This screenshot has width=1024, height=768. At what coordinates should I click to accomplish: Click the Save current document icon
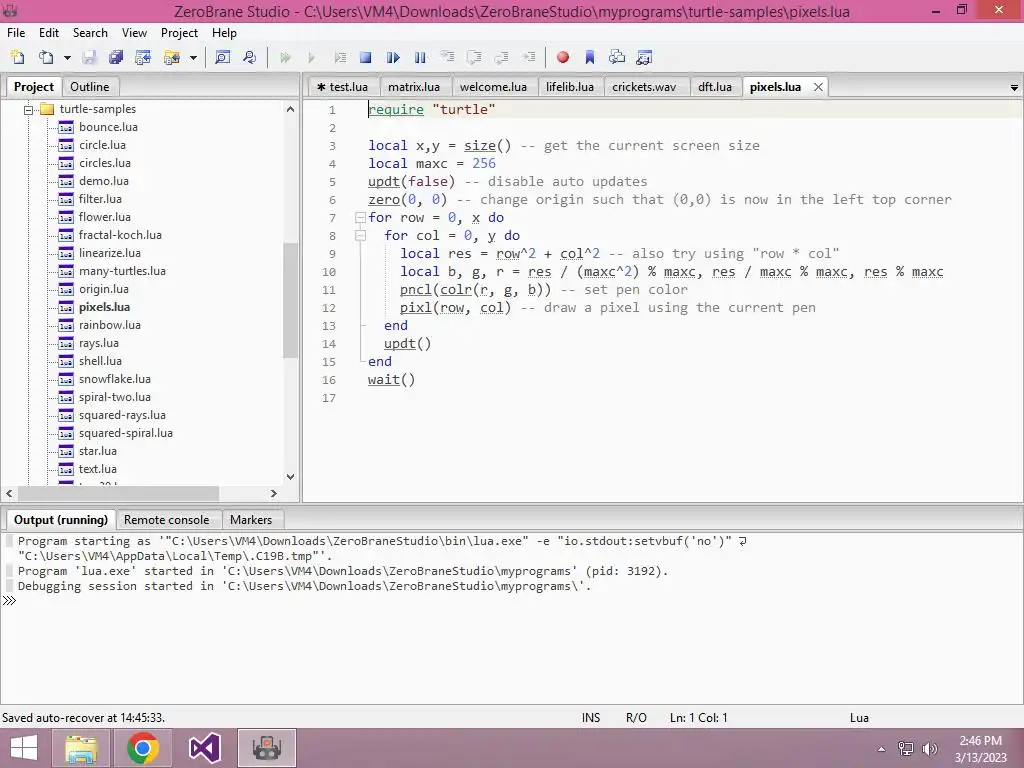(89, 57)
